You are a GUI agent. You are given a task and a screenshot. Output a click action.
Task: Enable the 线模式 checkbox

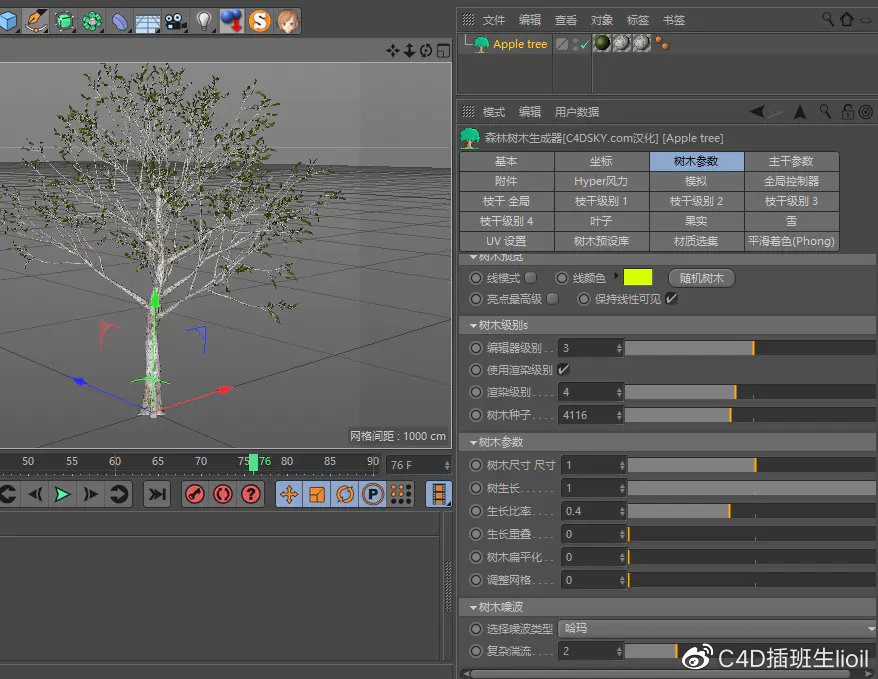531,277
